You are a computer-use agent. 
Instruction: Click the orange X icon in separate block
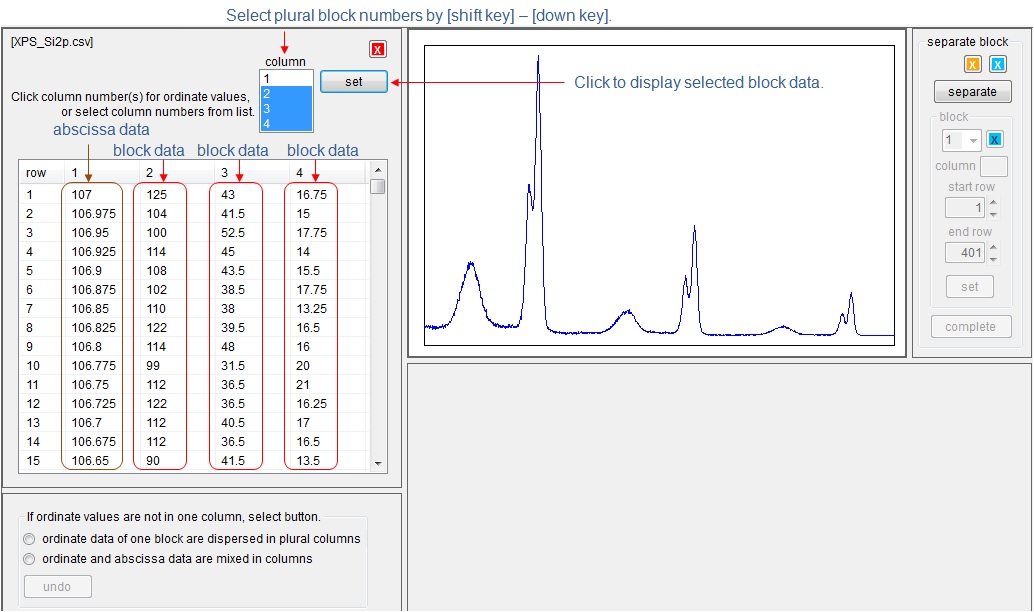972,65
